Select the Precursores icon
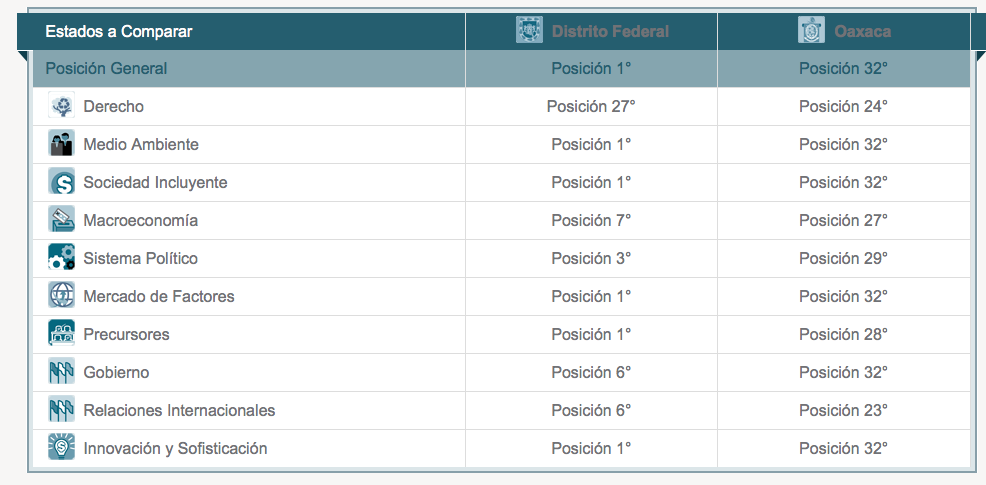986x485 pixels. (x=62, y=333)
